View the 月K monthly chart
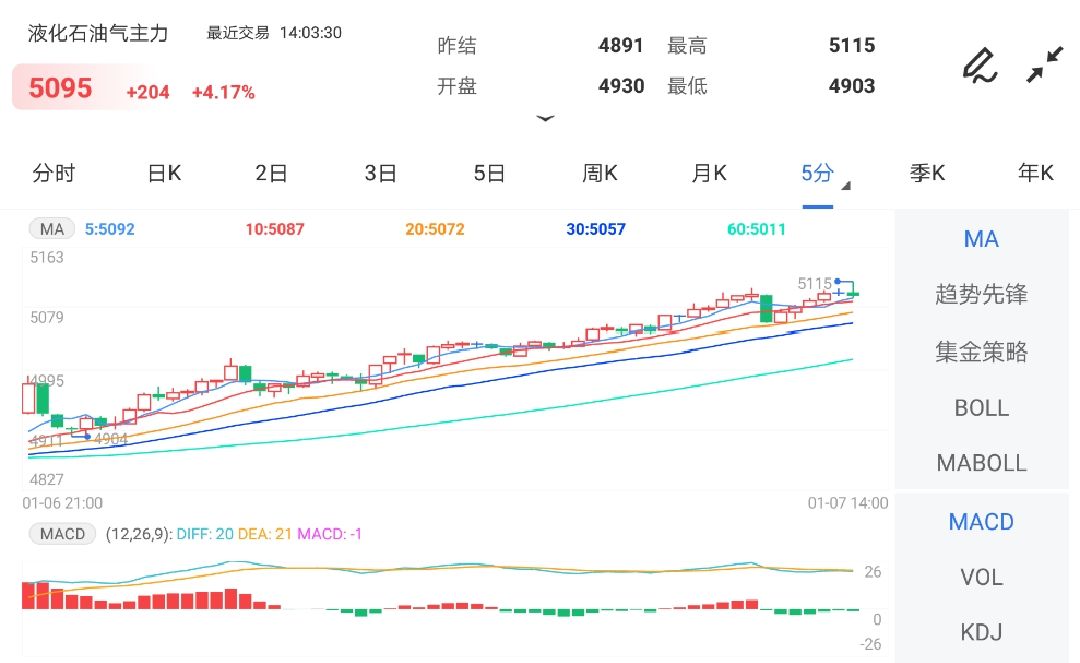The height and width of the screenshot is (663, 1080). [708, 173]
